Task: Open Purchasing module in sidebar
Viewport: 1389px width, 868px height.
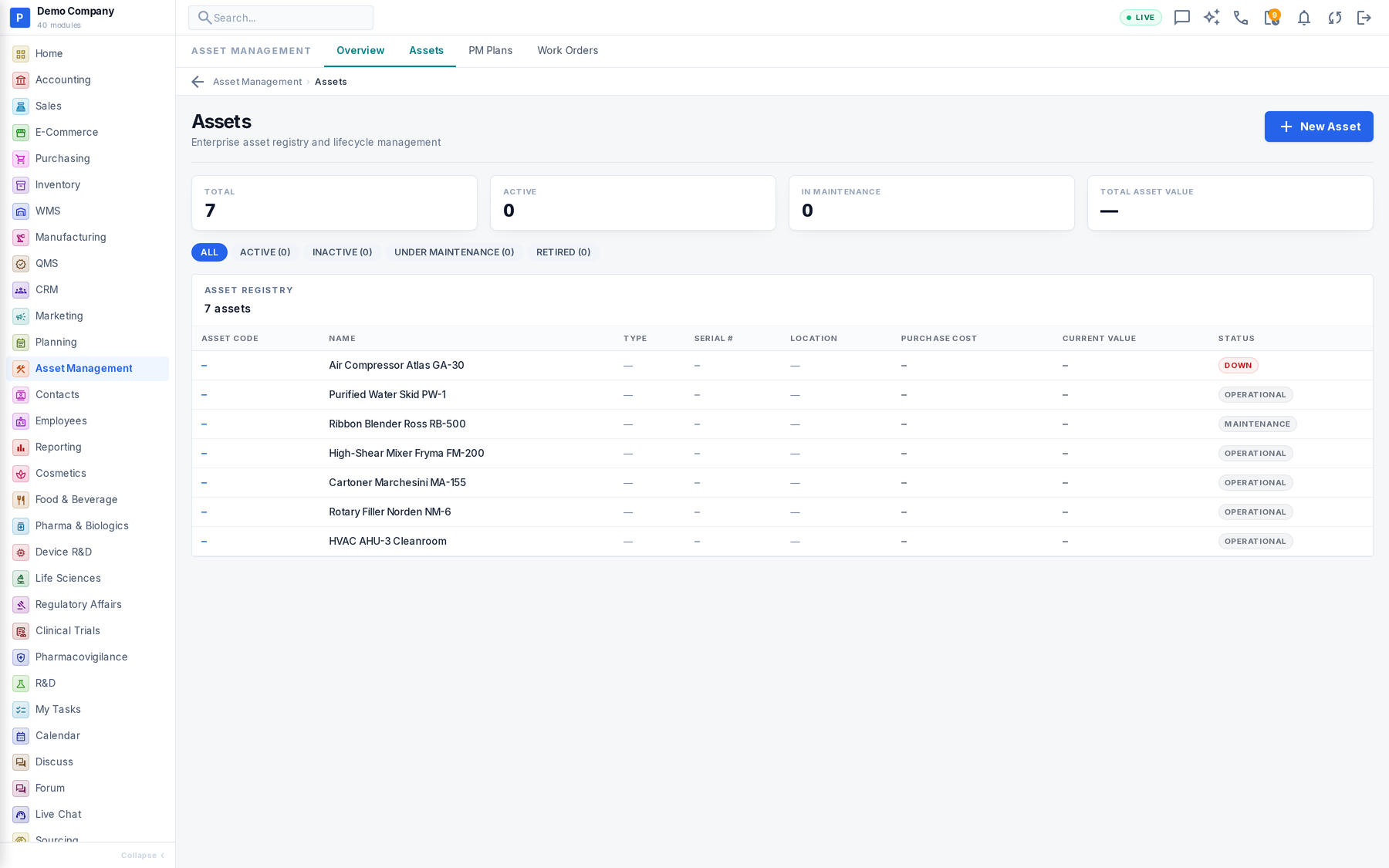Action: pos(87,158)
